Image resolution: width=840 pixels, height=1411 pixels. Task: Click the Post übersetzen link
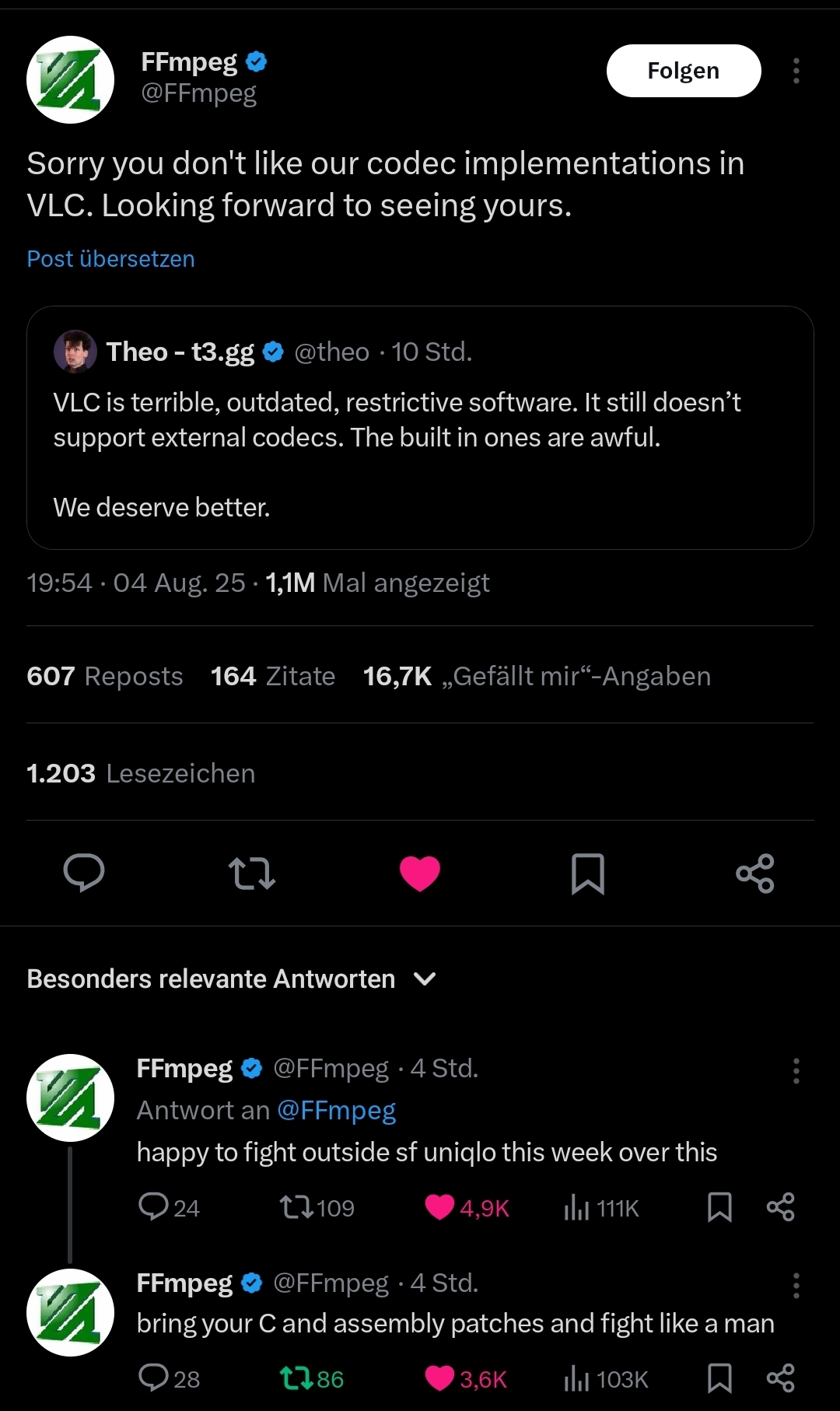[x=110, y=259]
